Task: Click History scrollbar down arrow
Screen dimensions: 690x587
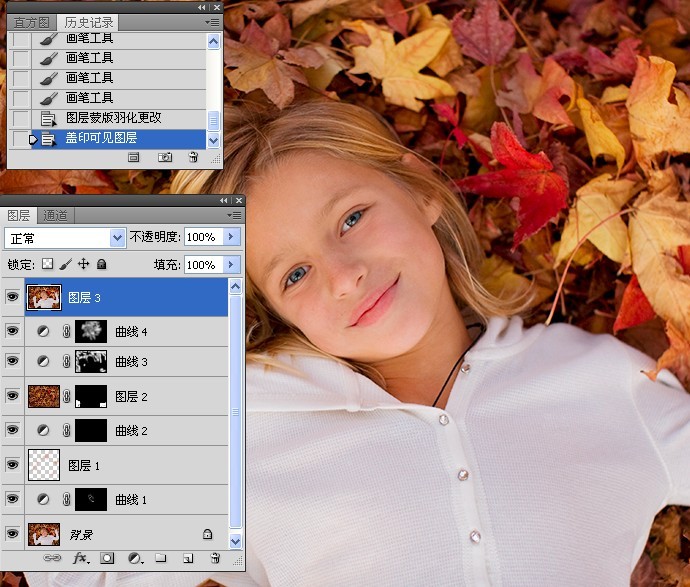Action: click(213, 141)
